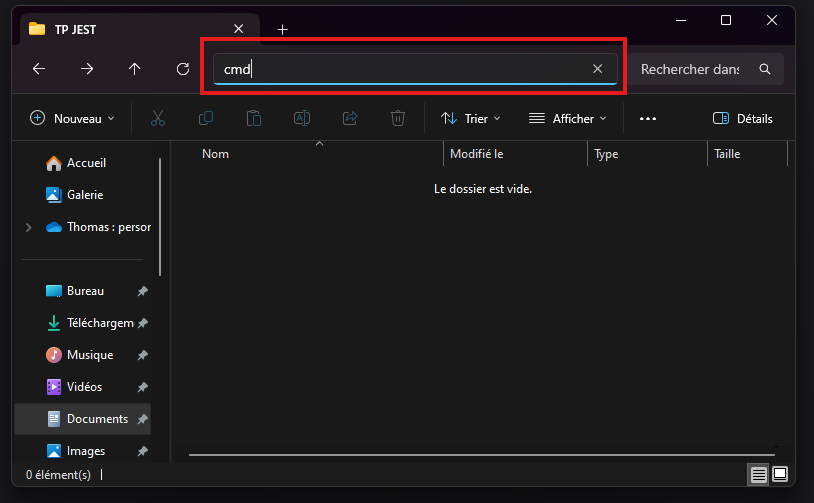
Task: Switch to large thumbnails view
Action: pos(780,473)
